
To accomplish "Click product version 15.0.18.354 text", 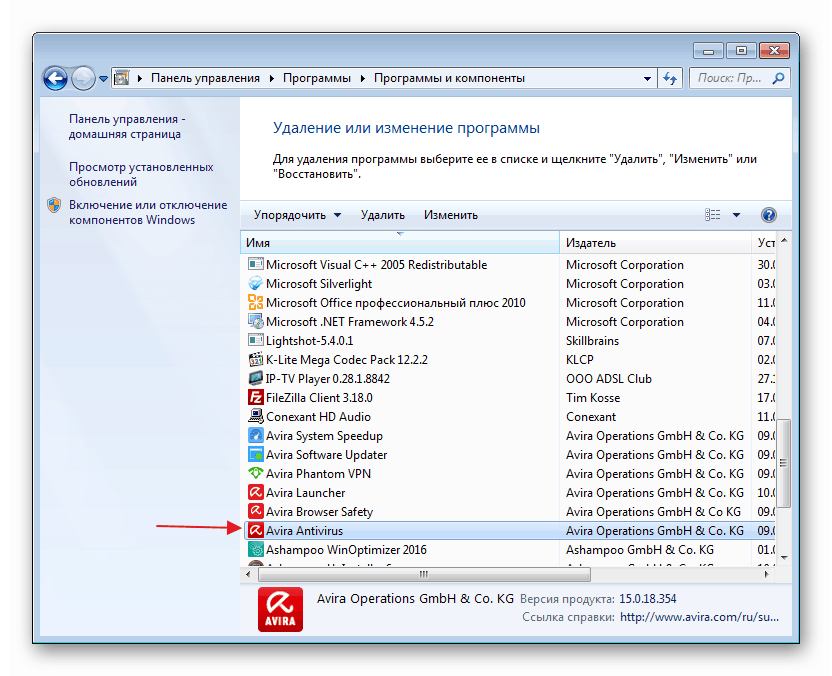I will 647,599.
